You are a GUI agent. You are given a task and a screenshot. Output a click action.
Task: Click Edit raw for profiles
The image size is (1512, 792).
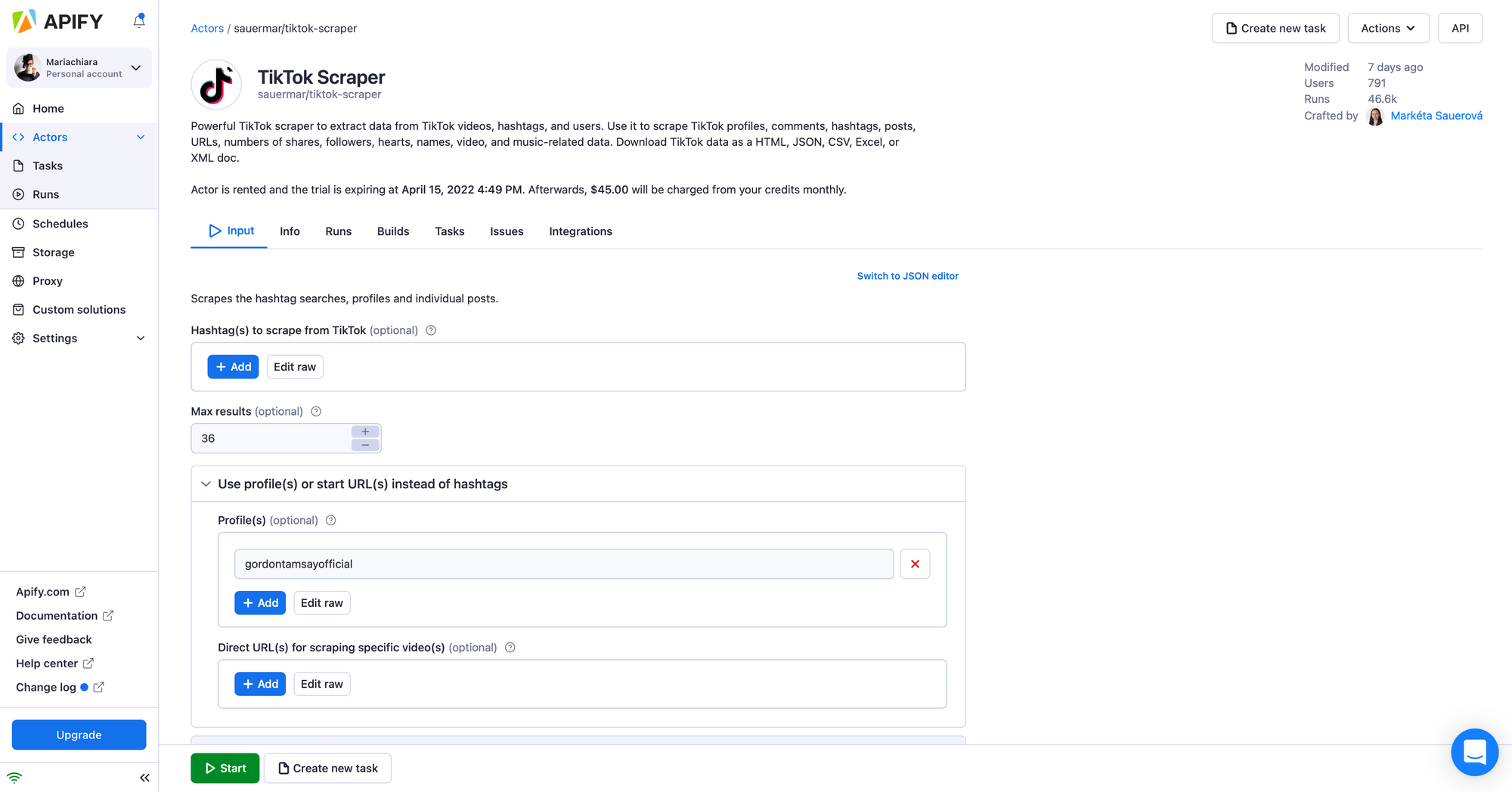[x=322, y=602]
